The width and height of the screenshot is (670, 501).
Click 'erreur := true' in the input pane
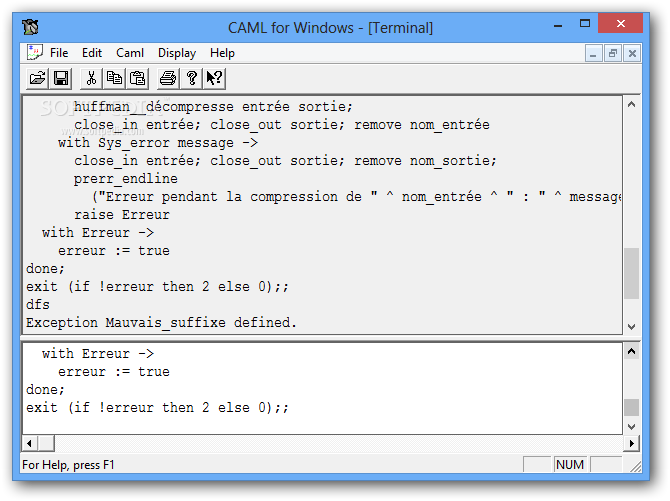coord(114,372)
